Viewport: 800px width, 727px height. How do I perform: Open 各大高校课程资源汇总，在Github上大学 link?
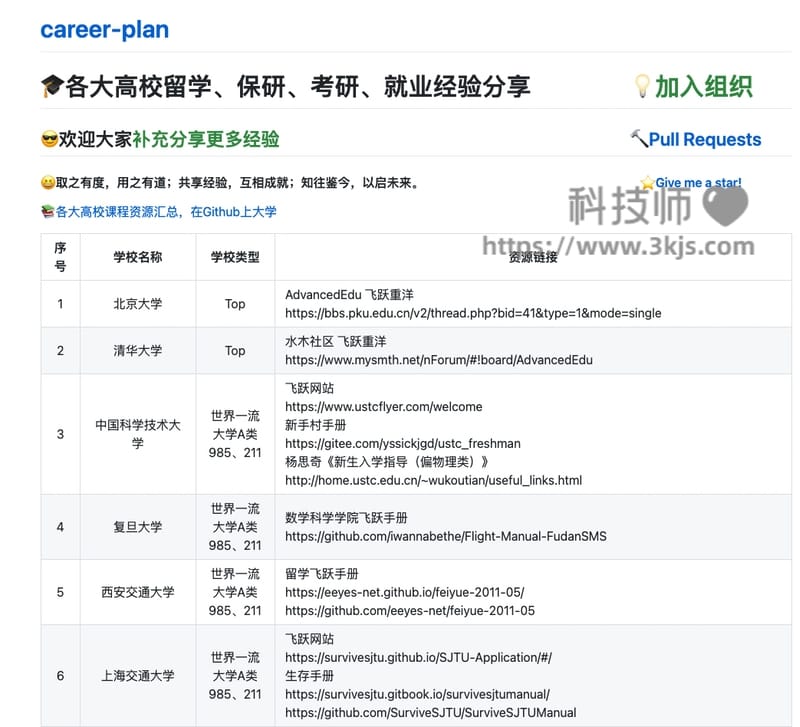(166, 211)
